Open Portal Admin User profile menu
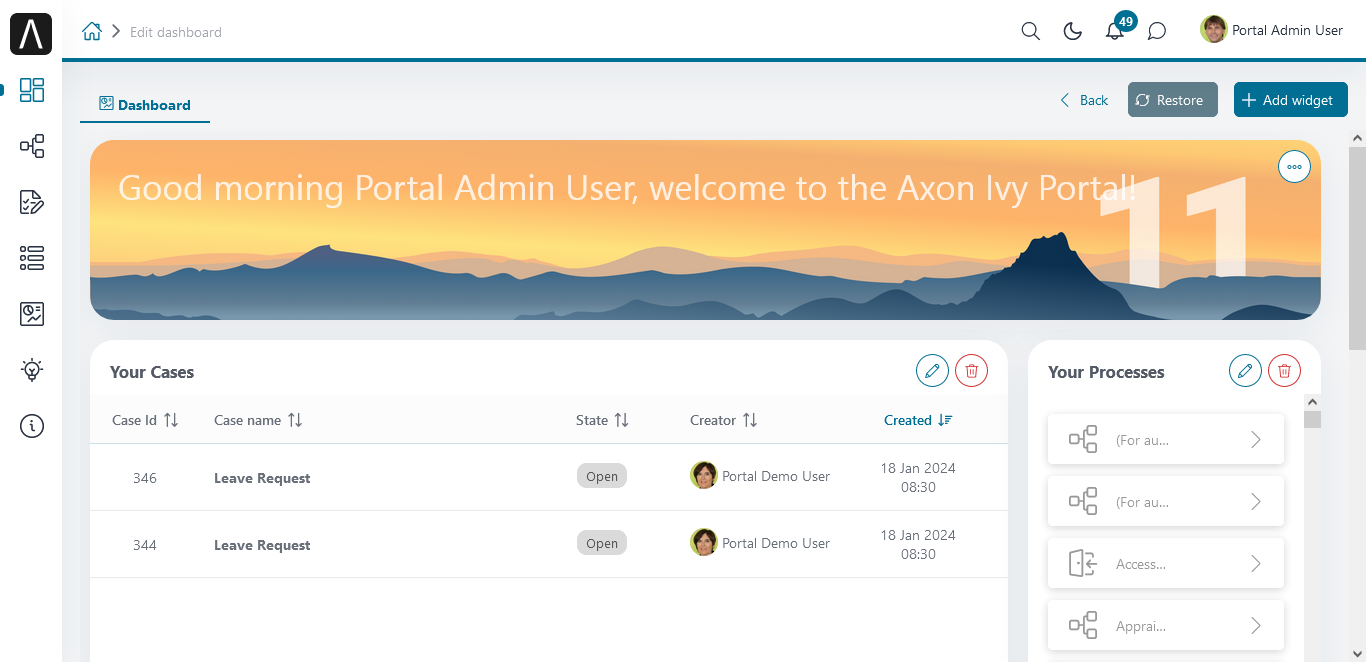 point(1272,30)
